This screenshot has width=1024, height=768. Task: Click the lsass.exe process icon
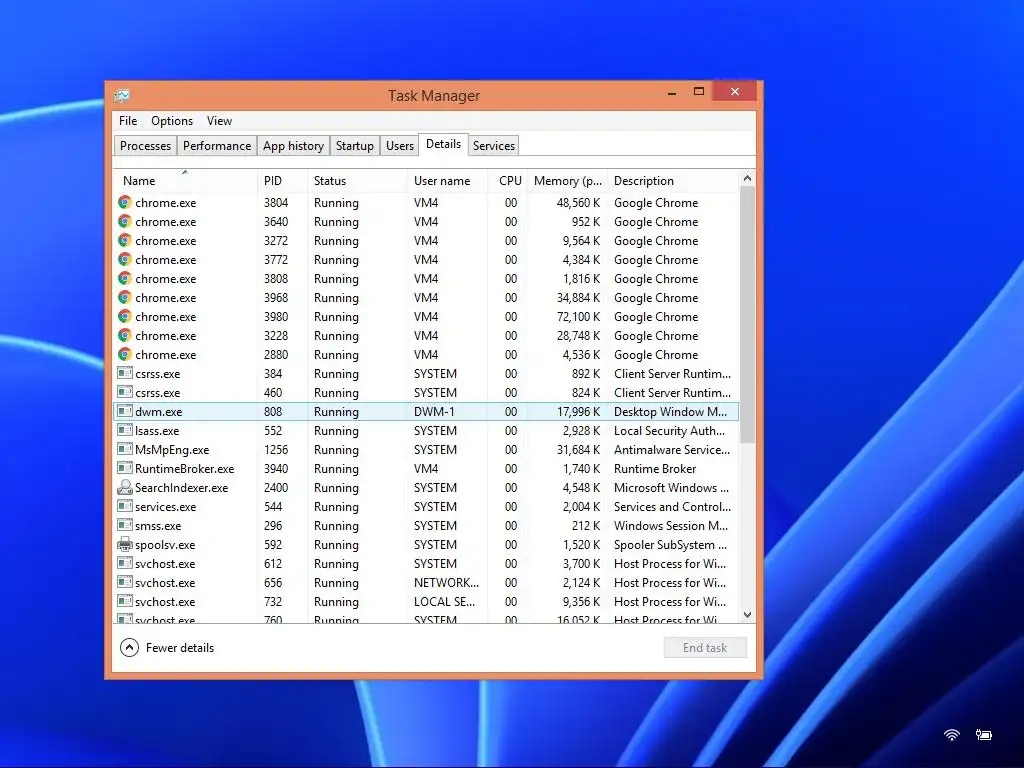click(125, 430)
